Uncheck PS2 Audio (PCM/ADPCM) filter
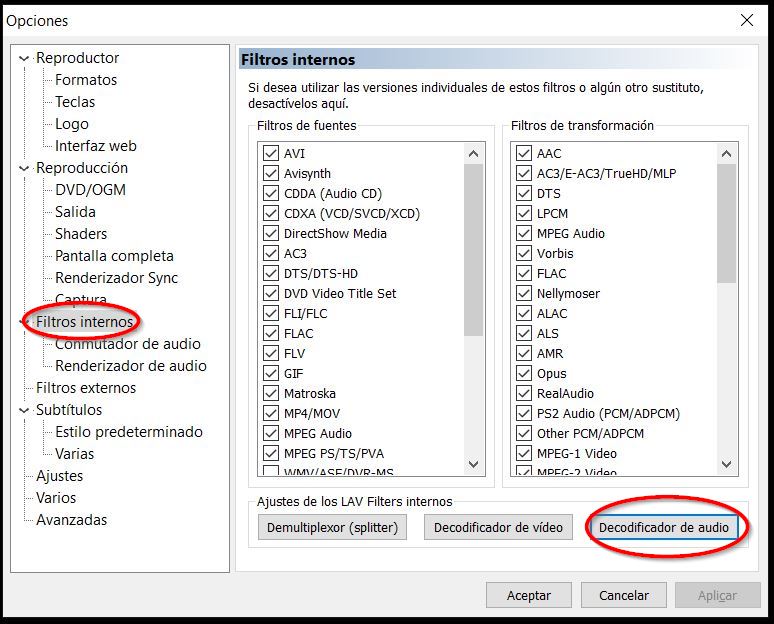 tap(524, 413)
